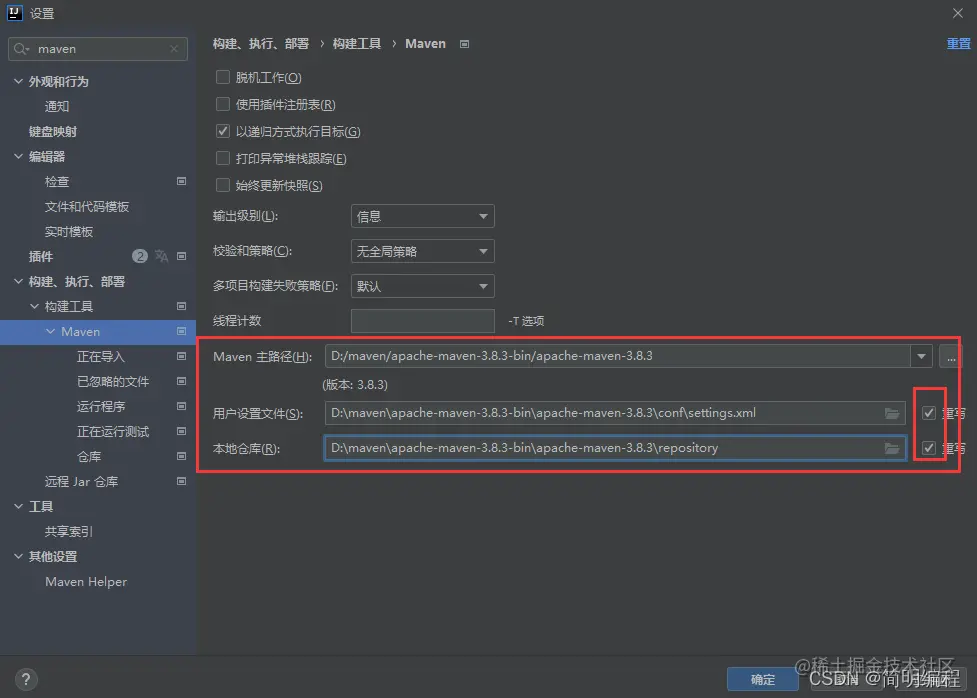
Task: Click the settings icon beside 检查 sidebar entry
Action: click(x=181, y=181)
